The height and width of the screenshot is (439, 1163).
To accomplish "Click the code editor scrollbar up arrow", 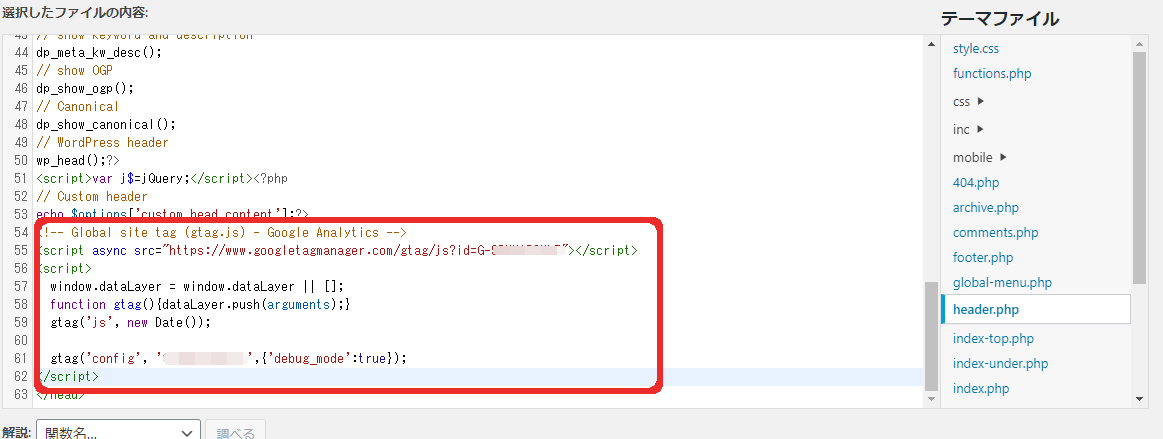I will coord(932,44).
